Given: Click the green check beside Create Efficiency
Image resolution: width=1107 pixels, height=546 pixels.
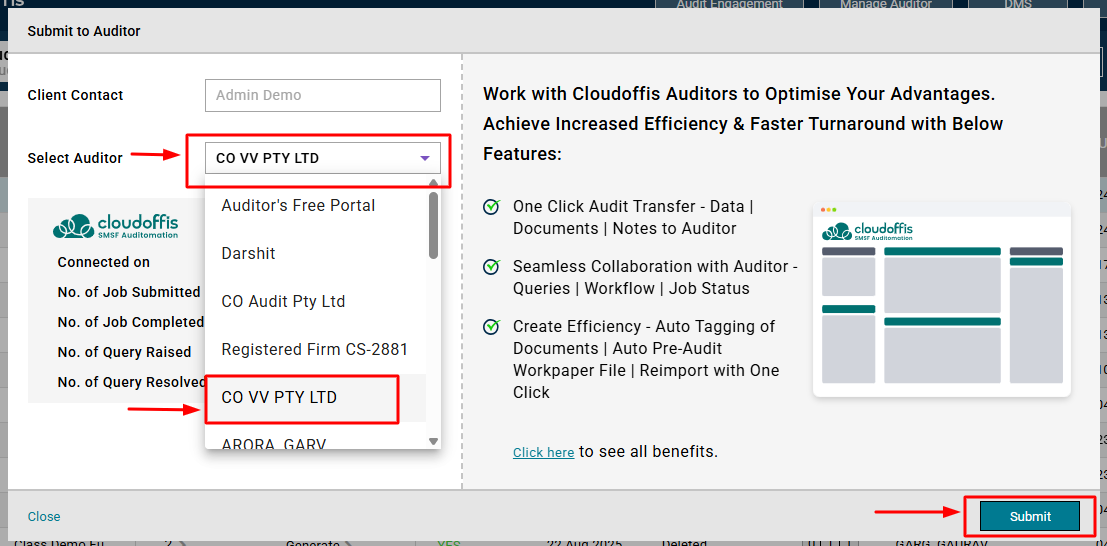Looking at the screenshot, I should pos(491,327).
